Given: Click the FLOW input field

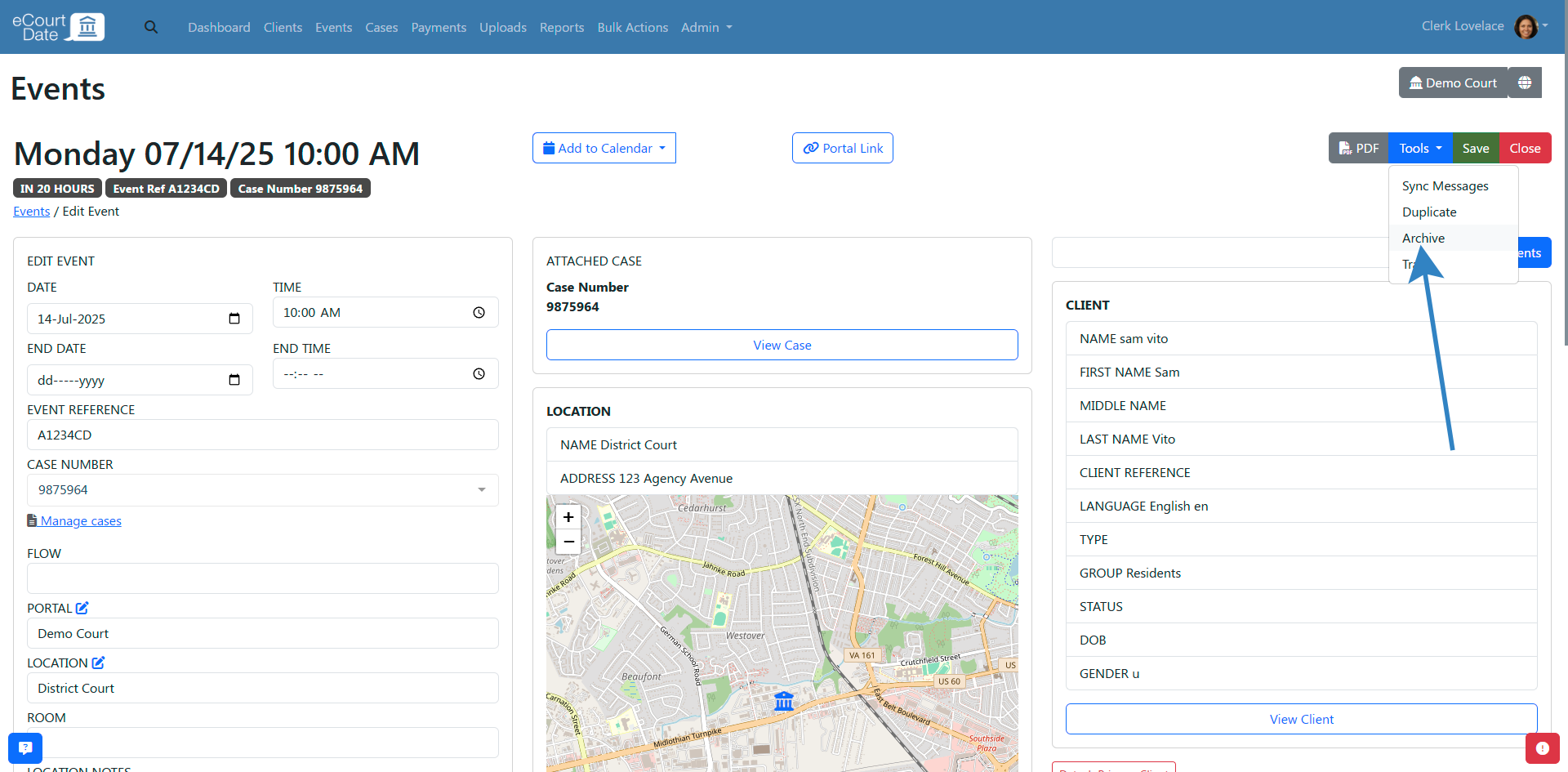Looking at the screenshot, I should 263,578.
